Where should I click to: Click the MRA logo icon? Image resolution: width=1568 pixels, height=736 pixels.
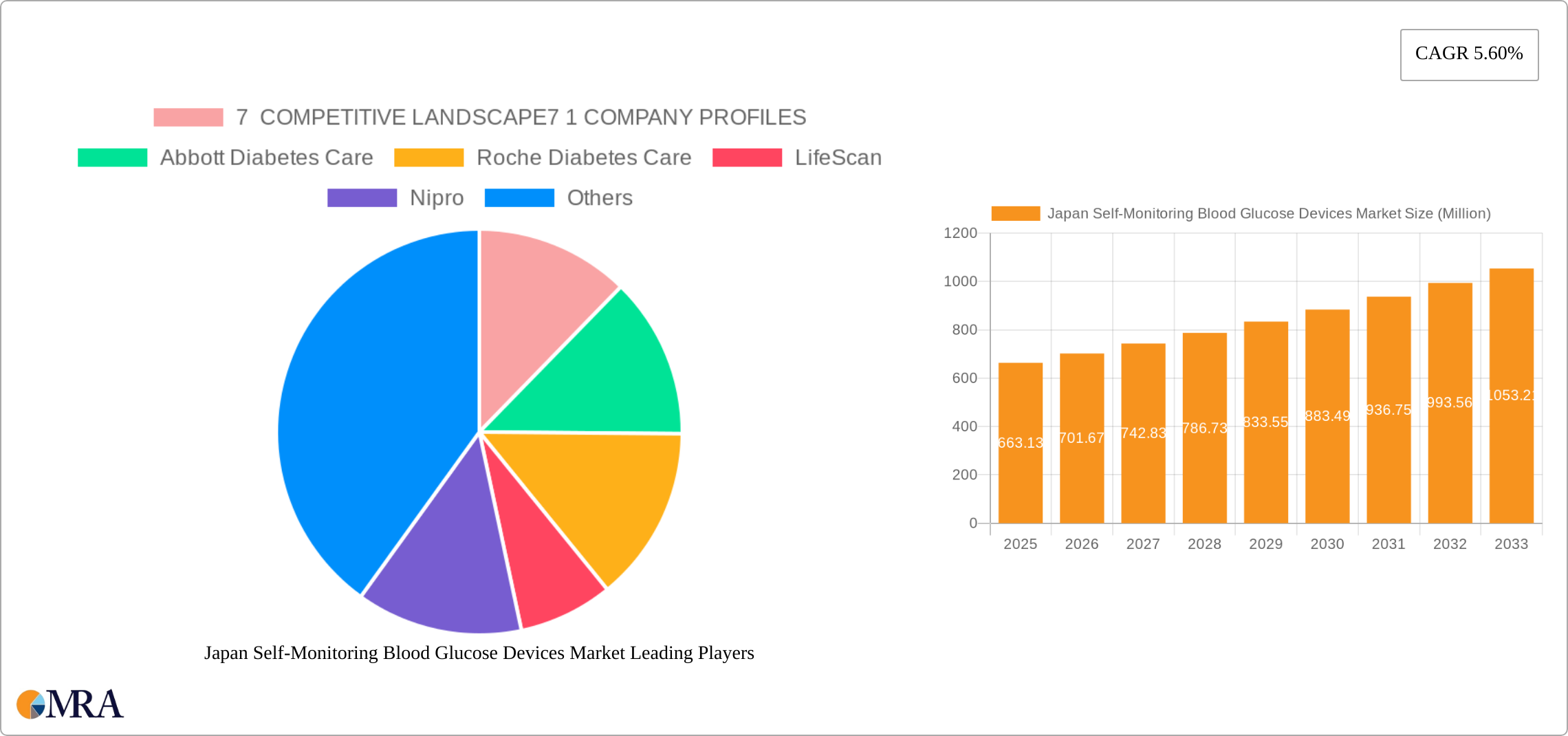[x=30, y=704]
